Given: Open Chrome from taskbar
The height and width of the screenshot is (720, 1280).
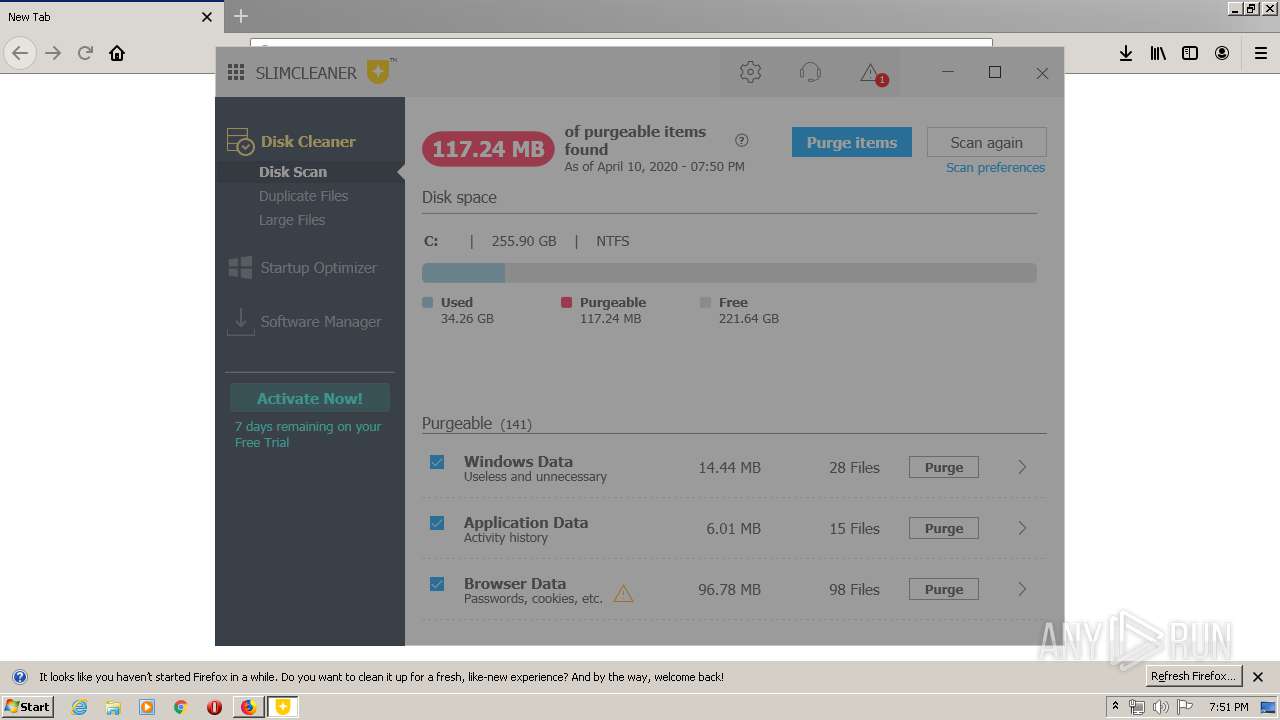Looking at the screenshot, I should 180,707.
